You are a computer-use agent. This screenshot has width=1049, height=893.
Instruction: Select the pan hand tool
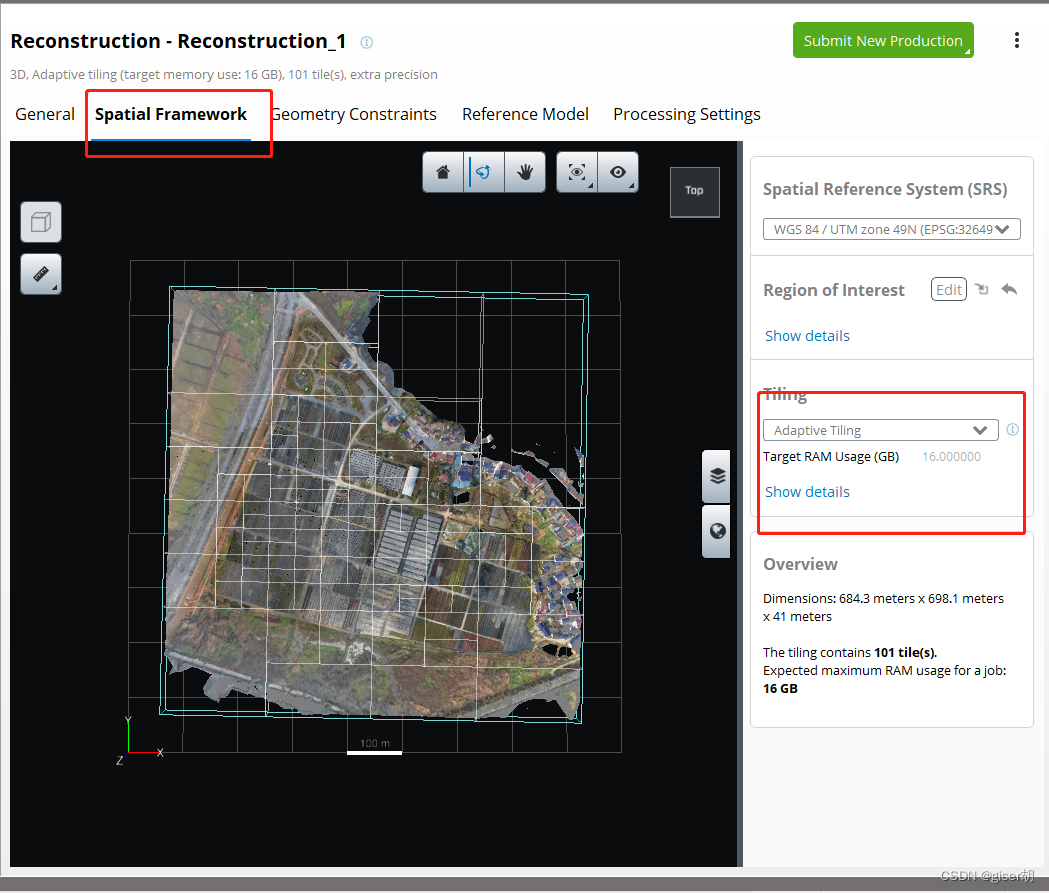pyautogui.click(x=525, y=173)
